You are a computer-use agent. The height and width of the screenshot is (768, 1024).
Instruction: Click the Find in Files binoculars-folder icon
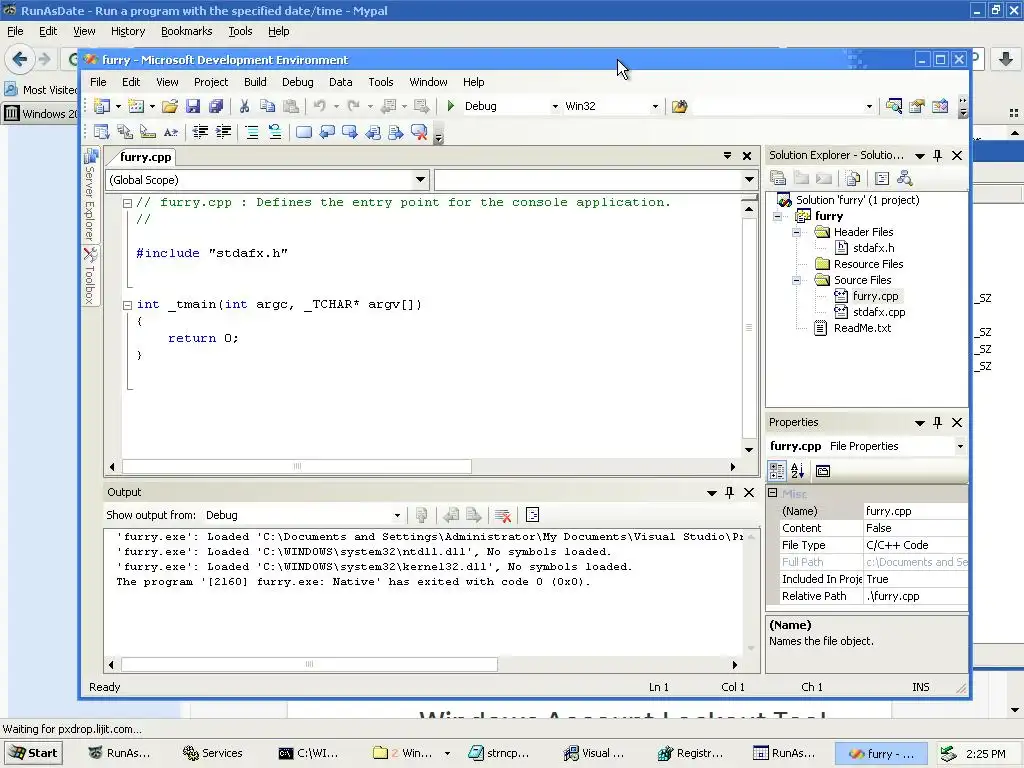point(679,106)
